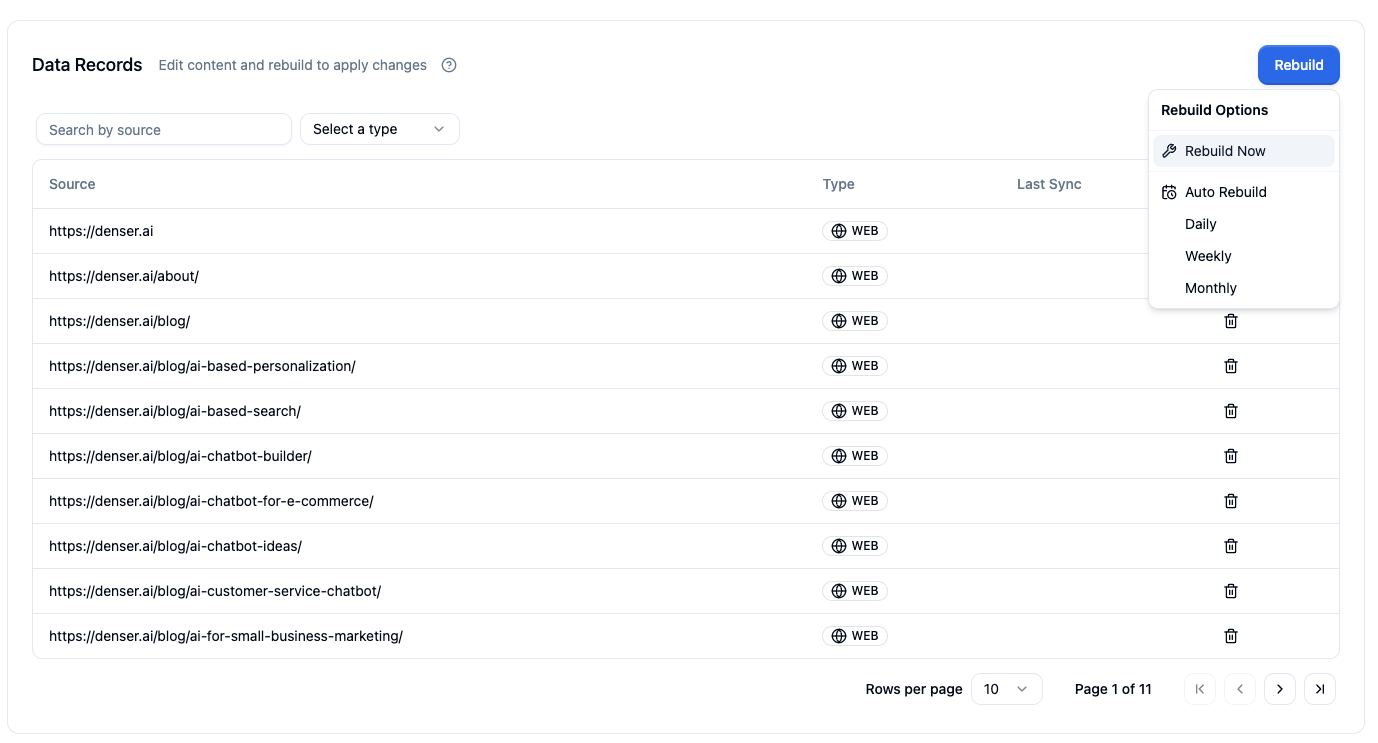Click the ai-based-search source URL
This screenshot has height=743, width=1378.
click(x=175, y=411)
